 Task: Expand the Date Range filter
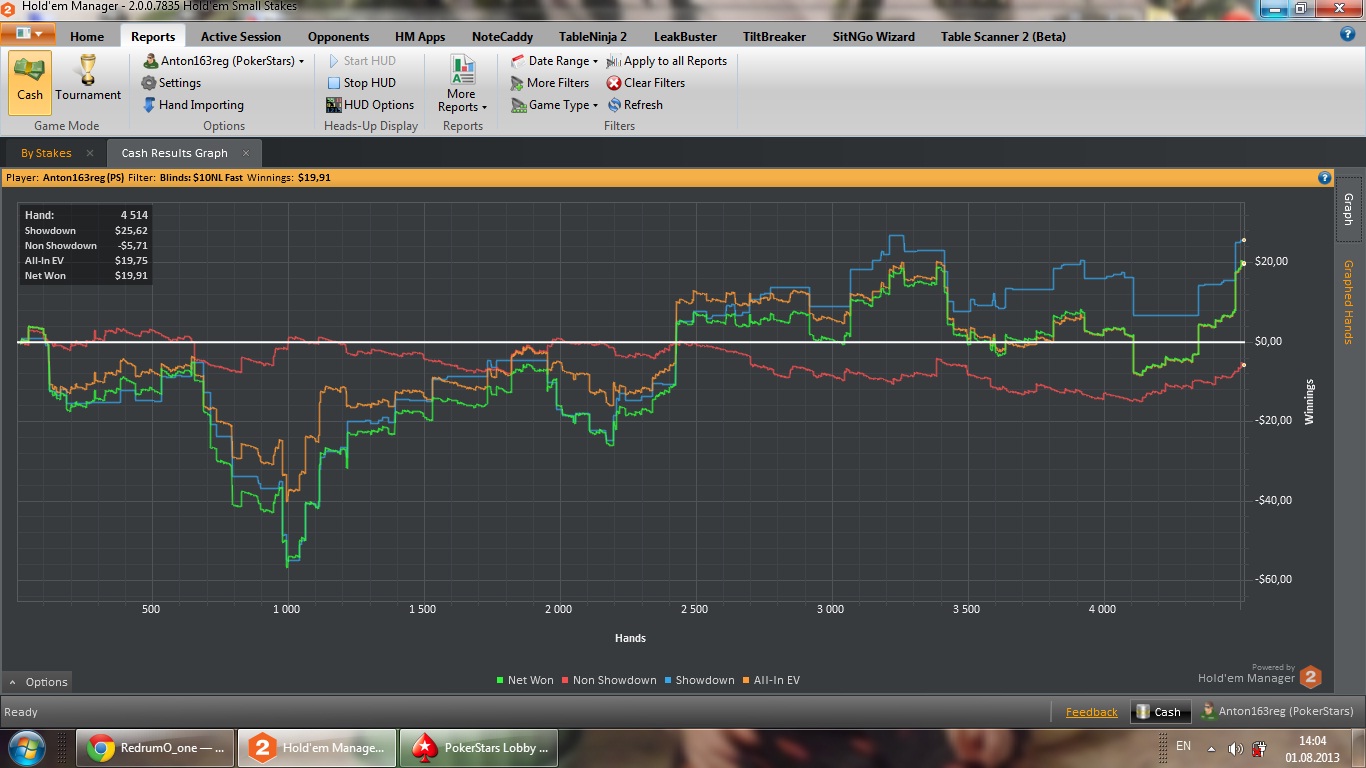point(554,61)
